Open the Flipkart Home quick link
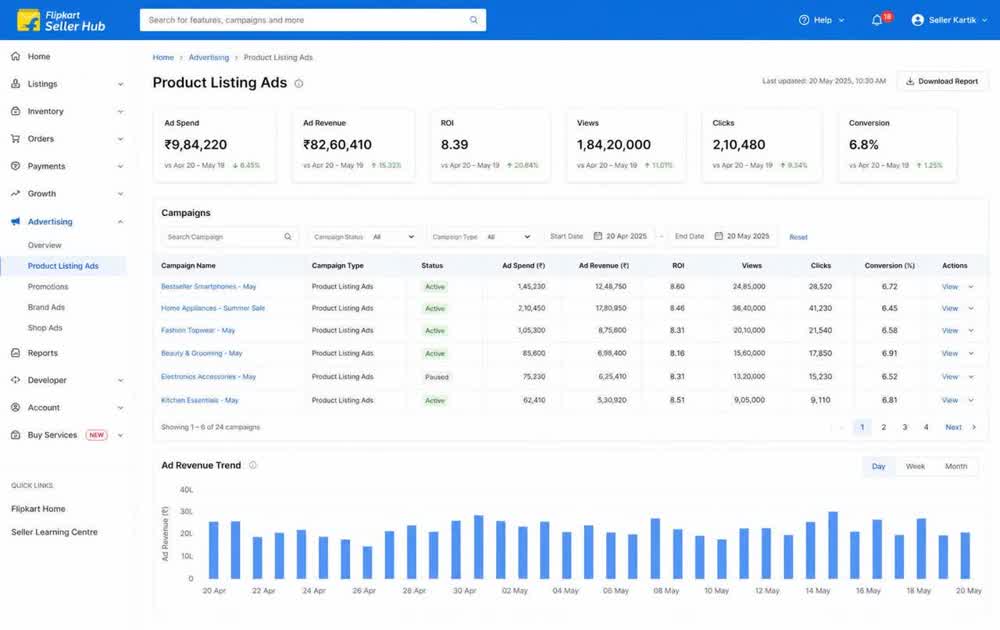 (x=38, y=509)
